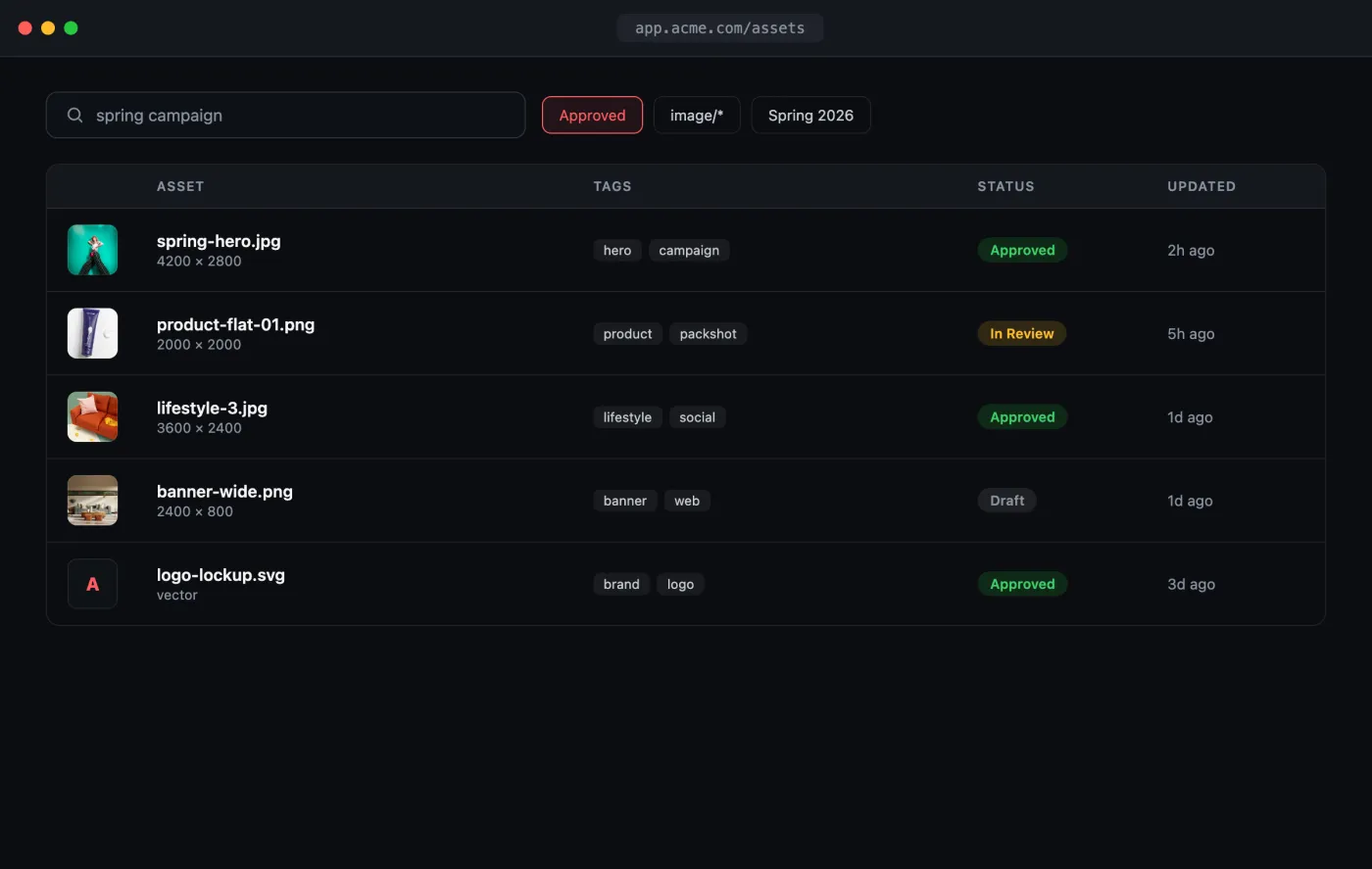Click the yellow minimize window button
This screenshot has width=1372, height=869.
[x=48, y=28]
